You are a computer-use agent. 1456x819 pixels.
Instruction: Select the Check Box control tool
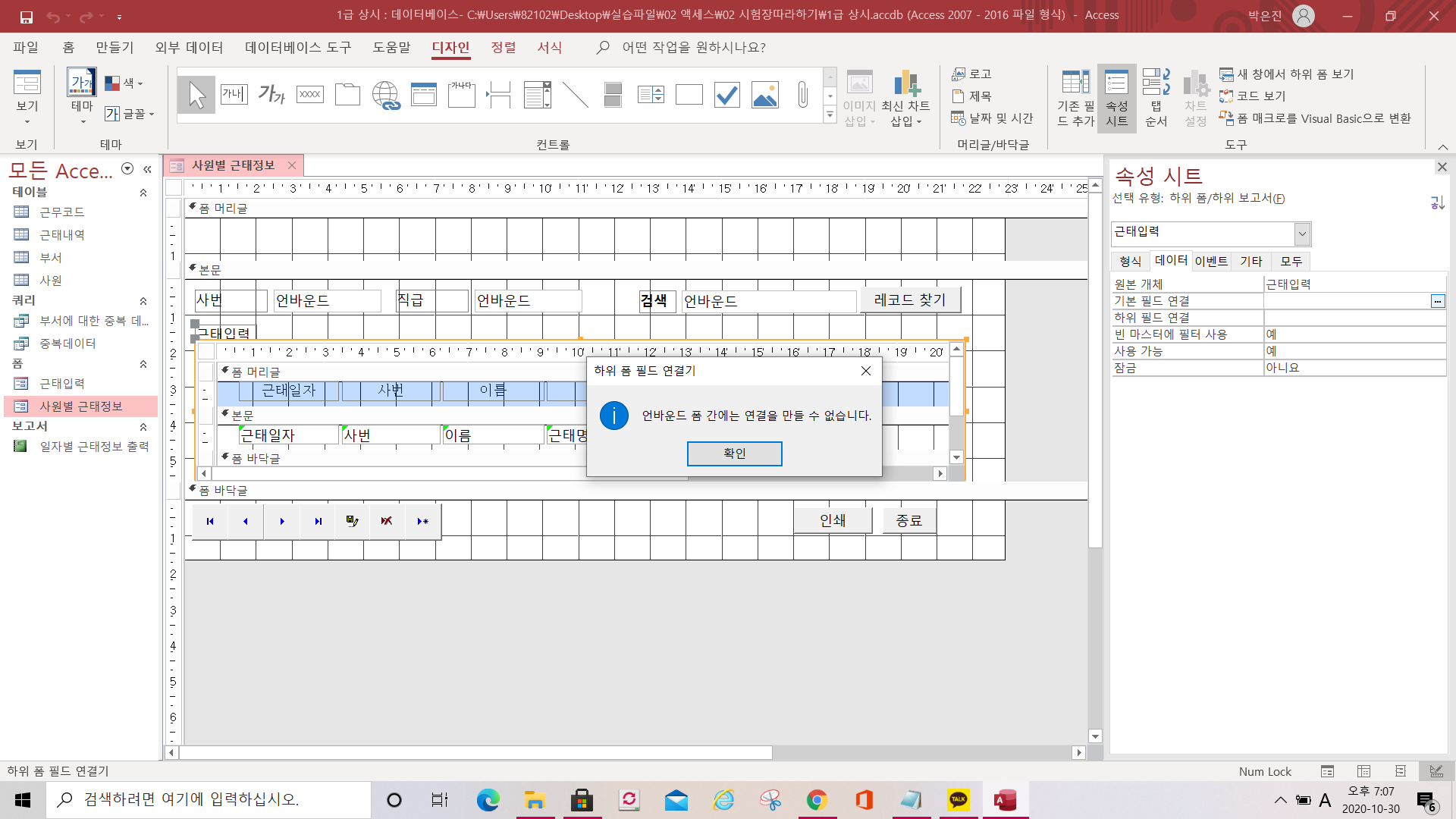point(726,95)
